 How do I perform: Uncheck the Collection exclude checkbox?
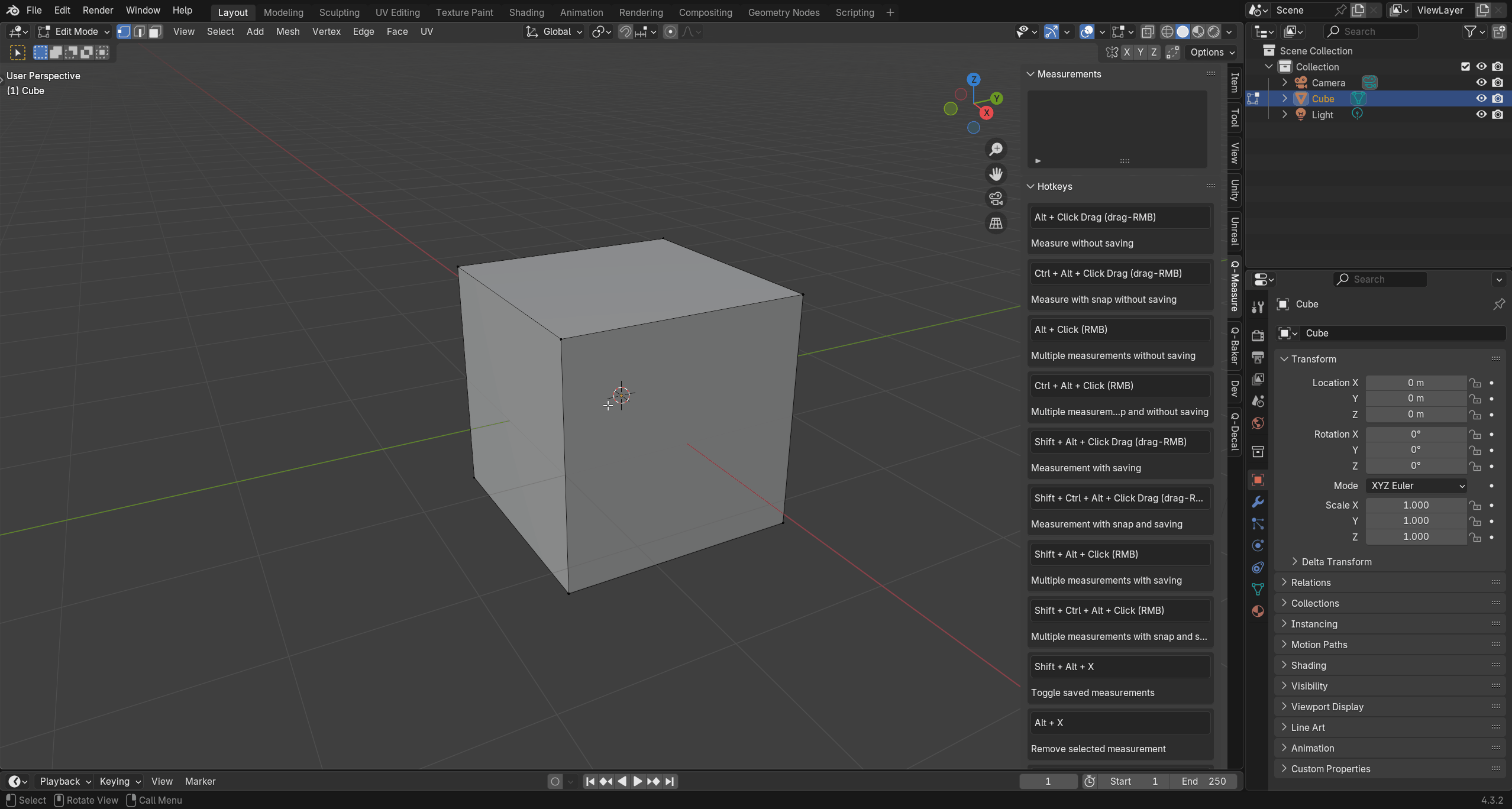point(1465,67)
